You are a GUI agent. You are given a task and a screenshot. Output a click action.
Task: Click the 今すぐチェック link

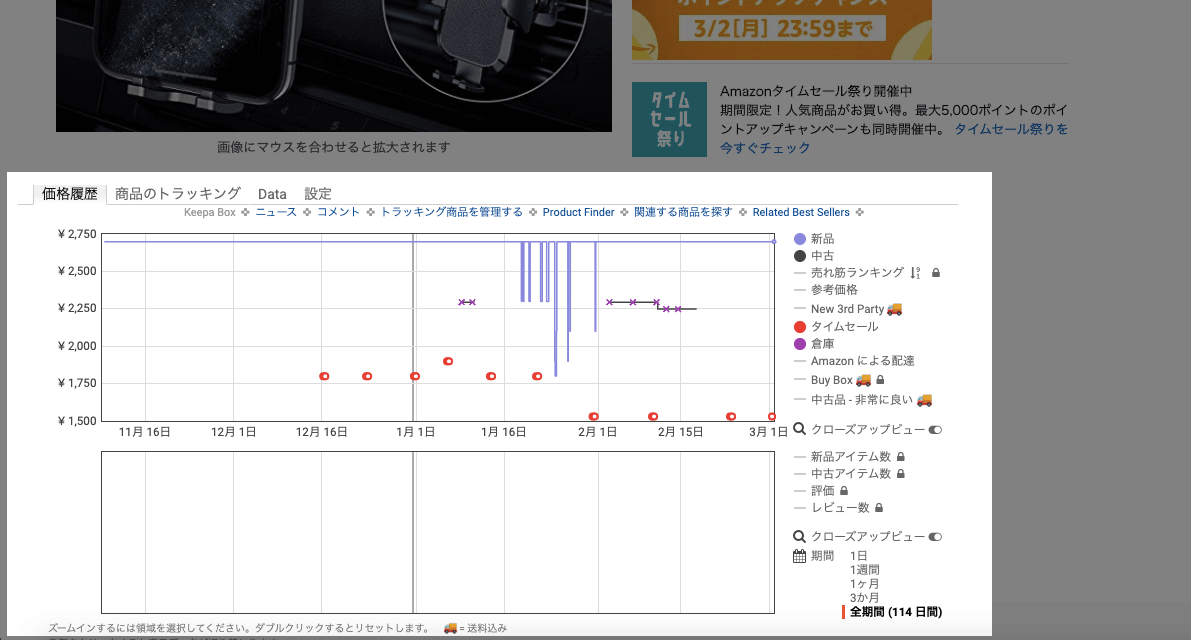pyautogui.click(x=765, y=148)
